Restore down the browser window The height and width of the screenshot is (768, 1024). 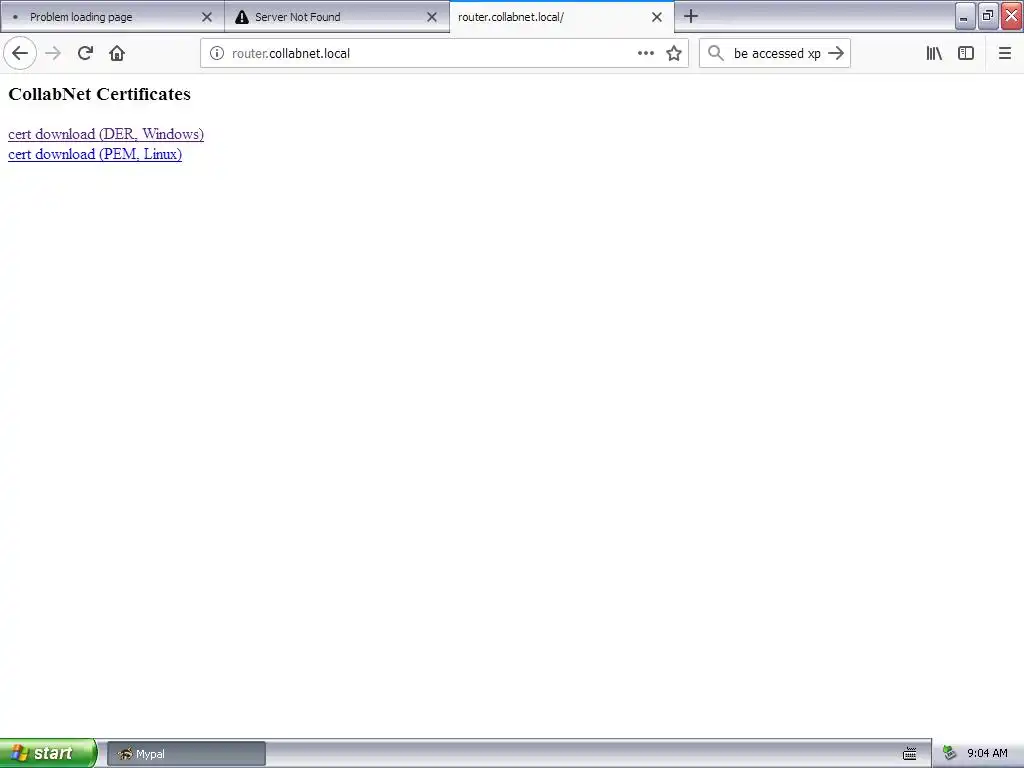click(988, 16)
